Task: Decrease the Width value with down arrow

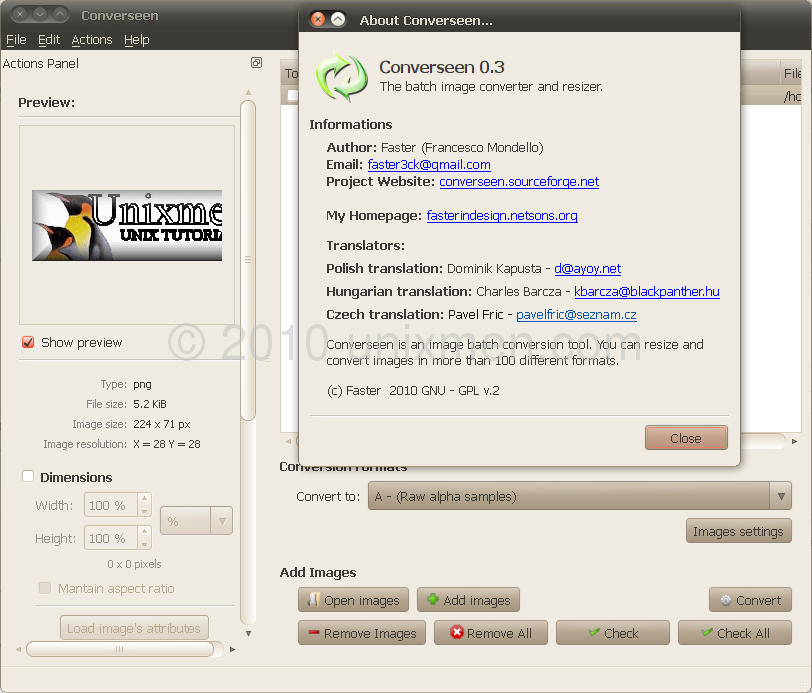Action: tap(144, 511)
